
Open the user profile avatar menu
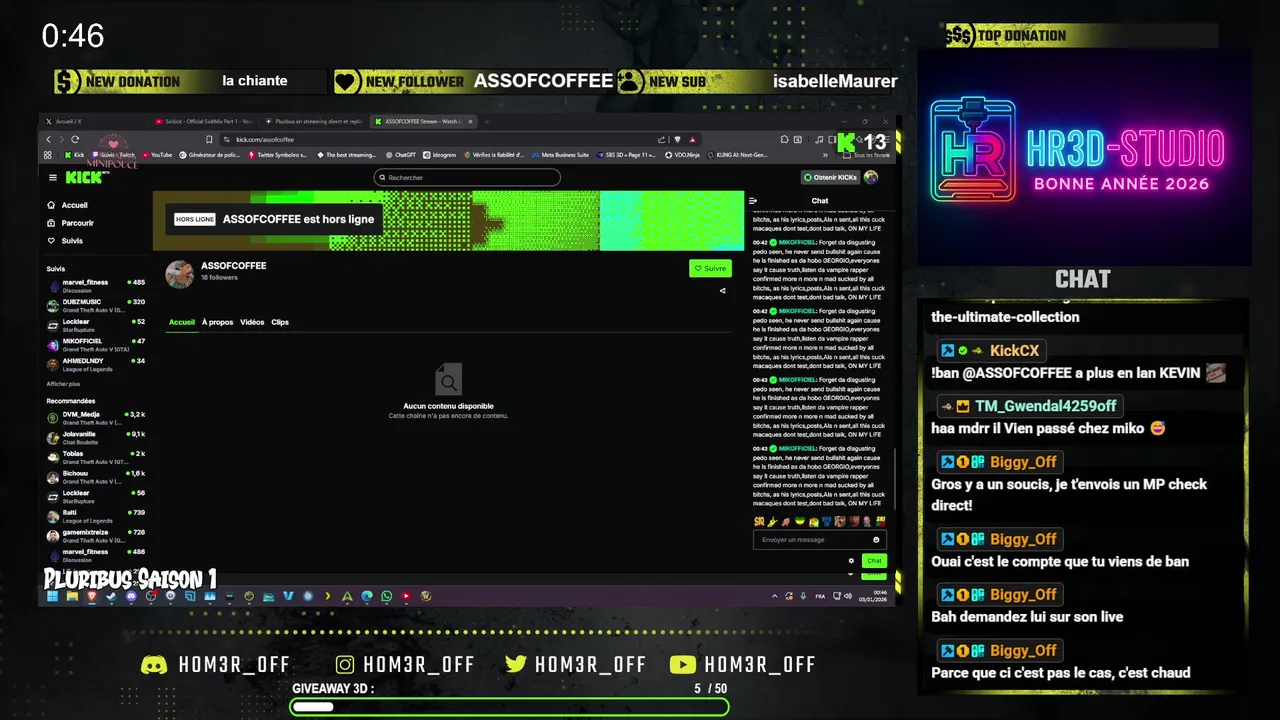coord(871,178)
